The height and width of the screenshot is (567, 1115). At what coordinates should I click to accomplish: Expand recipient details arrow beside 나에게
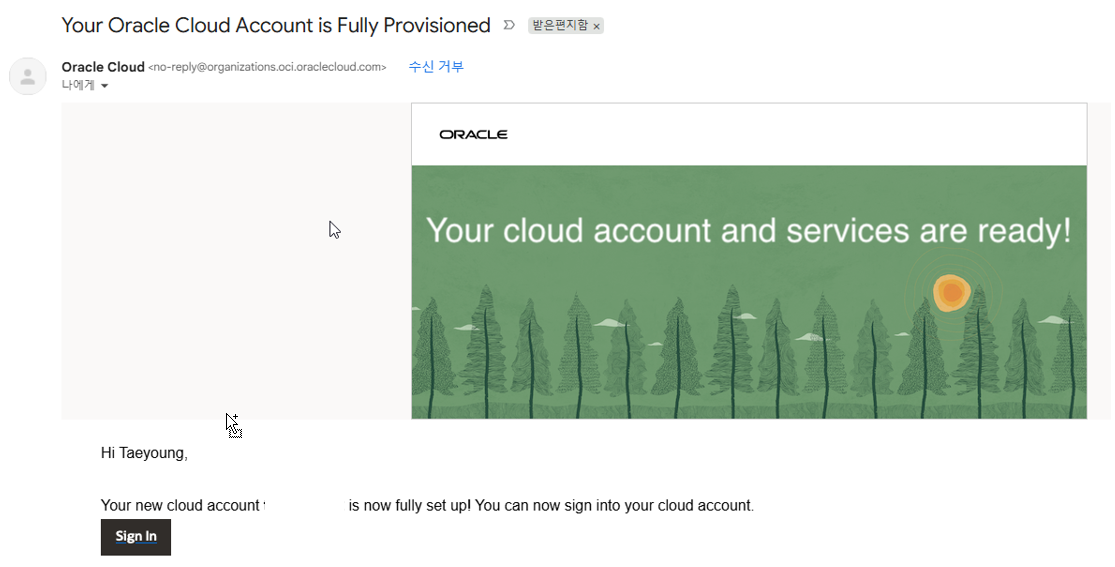tap(105, 86)
